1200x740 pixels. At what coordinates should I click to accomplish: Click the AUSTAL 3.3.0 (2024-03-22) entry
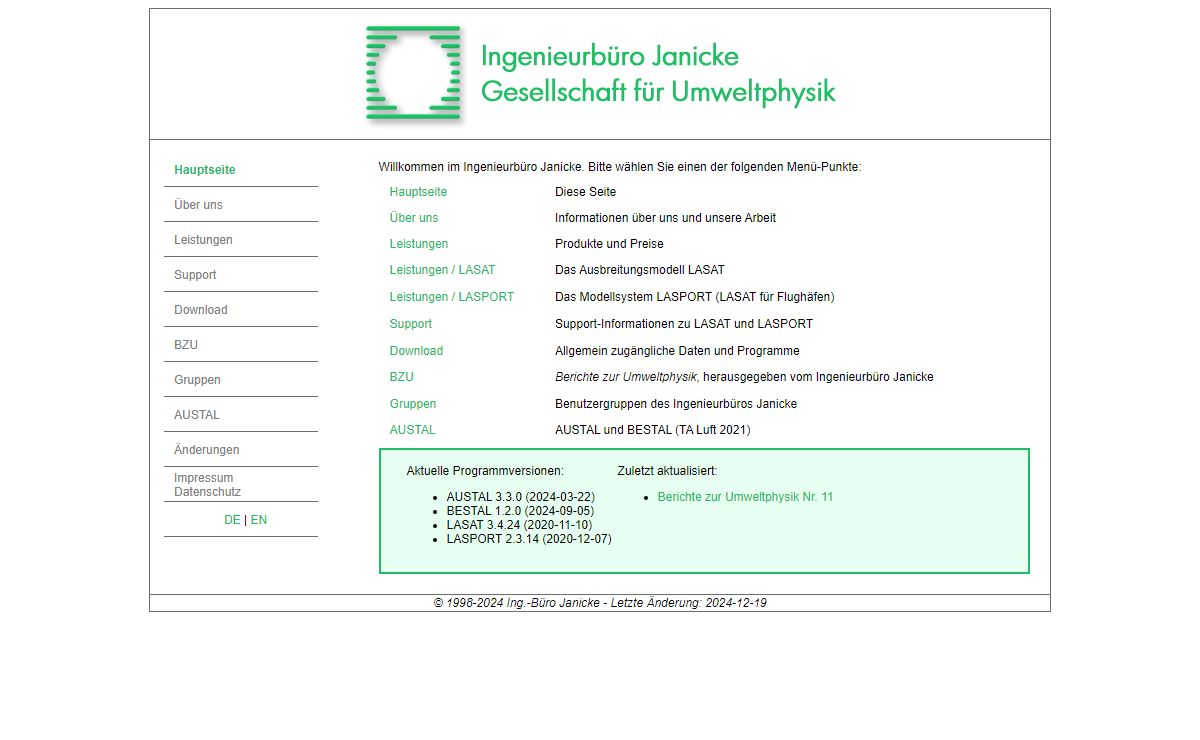pyautogui.click(x=521, y=497)
